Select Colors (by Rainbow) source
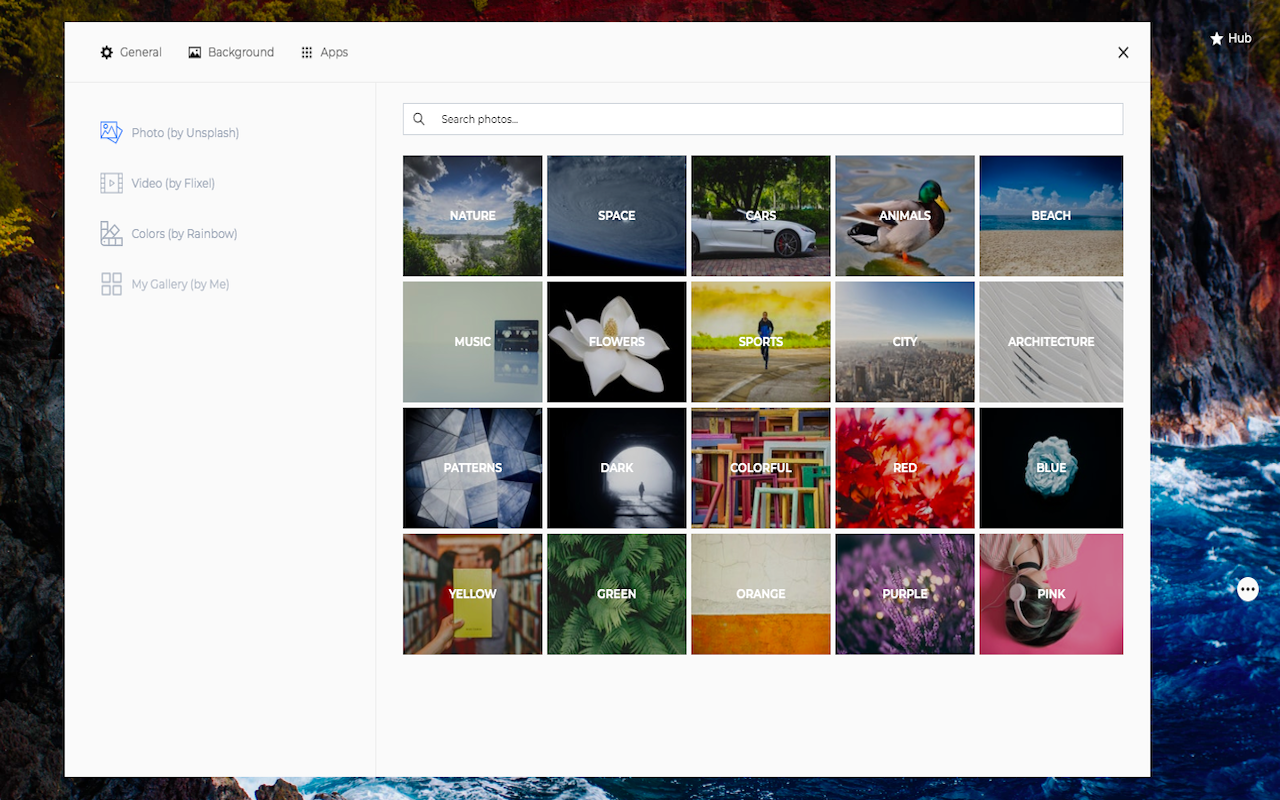Image resolution: width=1280 pixels, height=800 pixels. (169, 233)
